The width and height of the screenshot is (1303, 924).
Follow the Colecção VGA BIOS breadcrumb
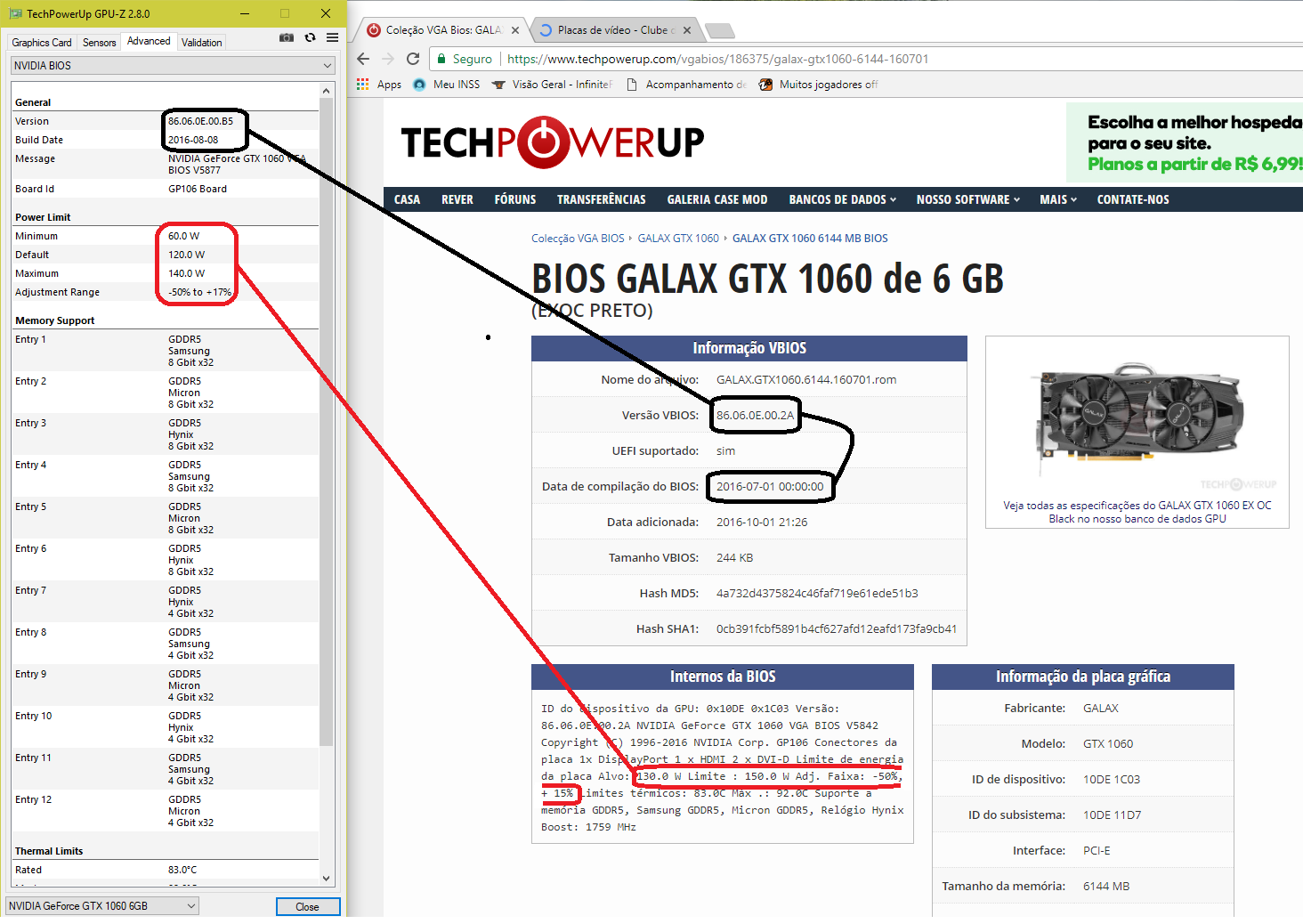coord(578,238)
